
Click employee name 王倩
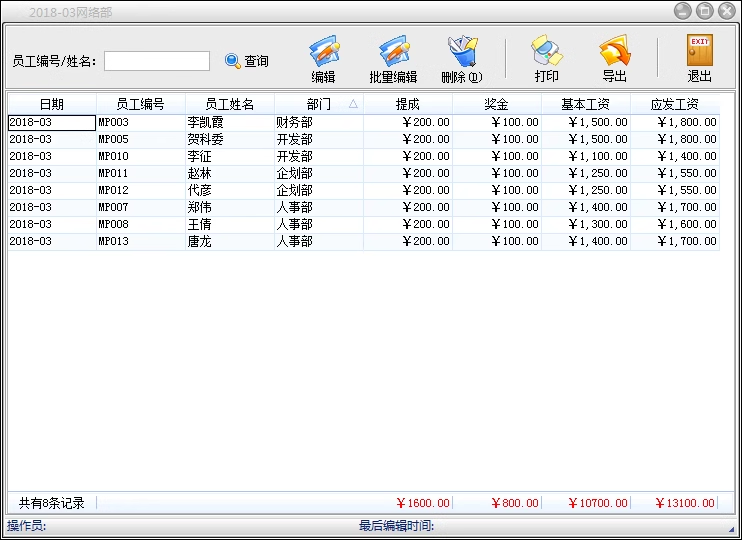[199, 225]
